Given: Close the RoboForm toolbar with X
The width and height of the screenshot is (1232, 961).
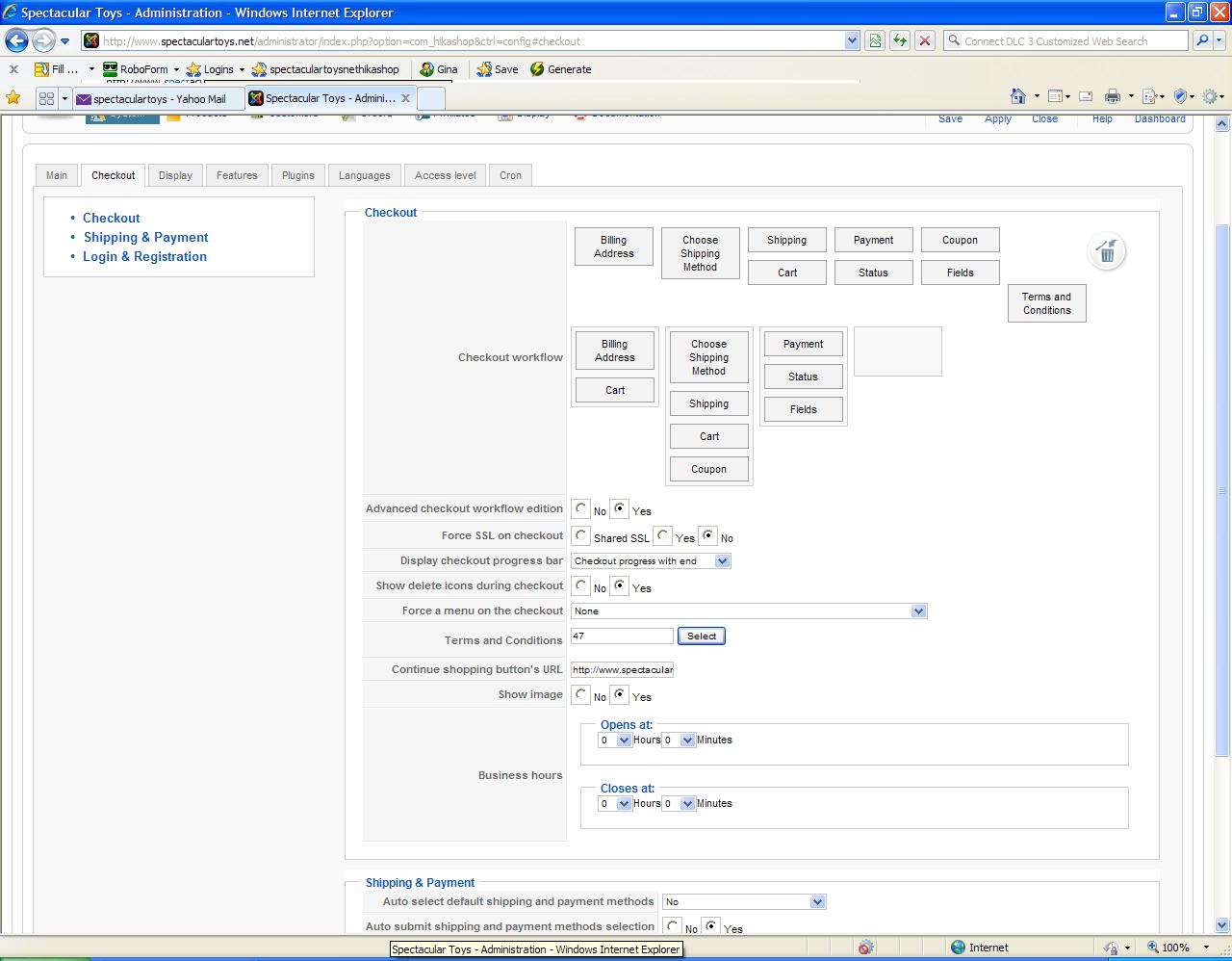Looking at the screenshot, I should pyautogui.click(x=13, y=69).
